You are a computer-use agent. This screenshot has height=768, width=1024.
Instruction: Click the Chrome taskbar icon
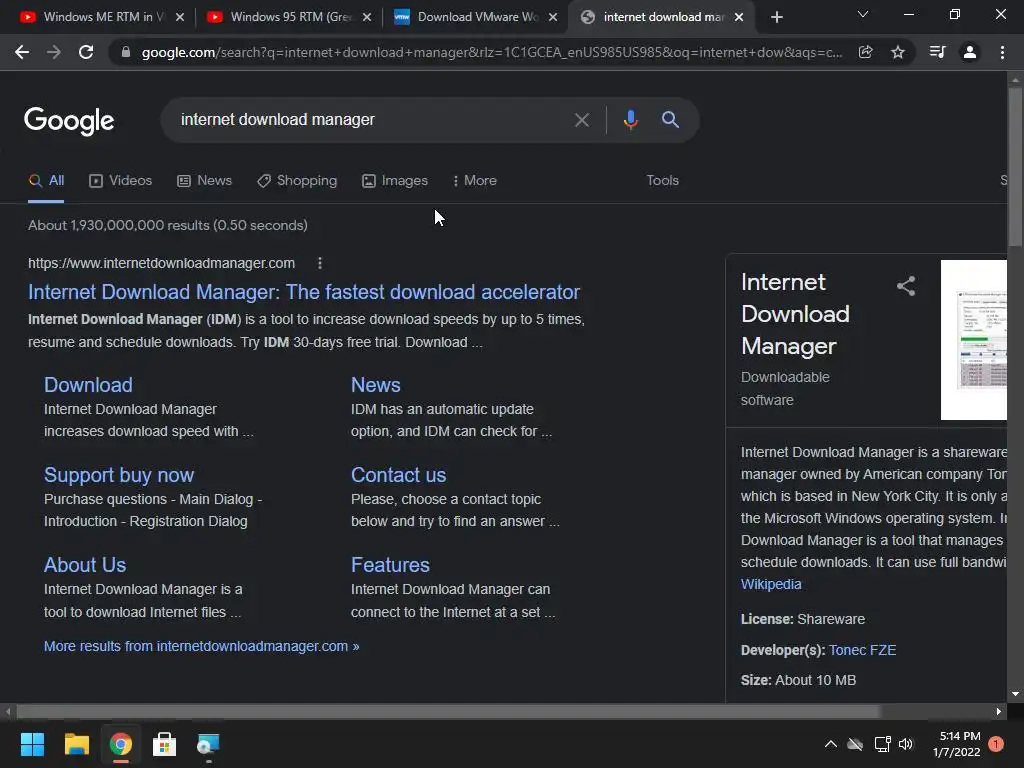pyautogui.click(x=121, y=744)
